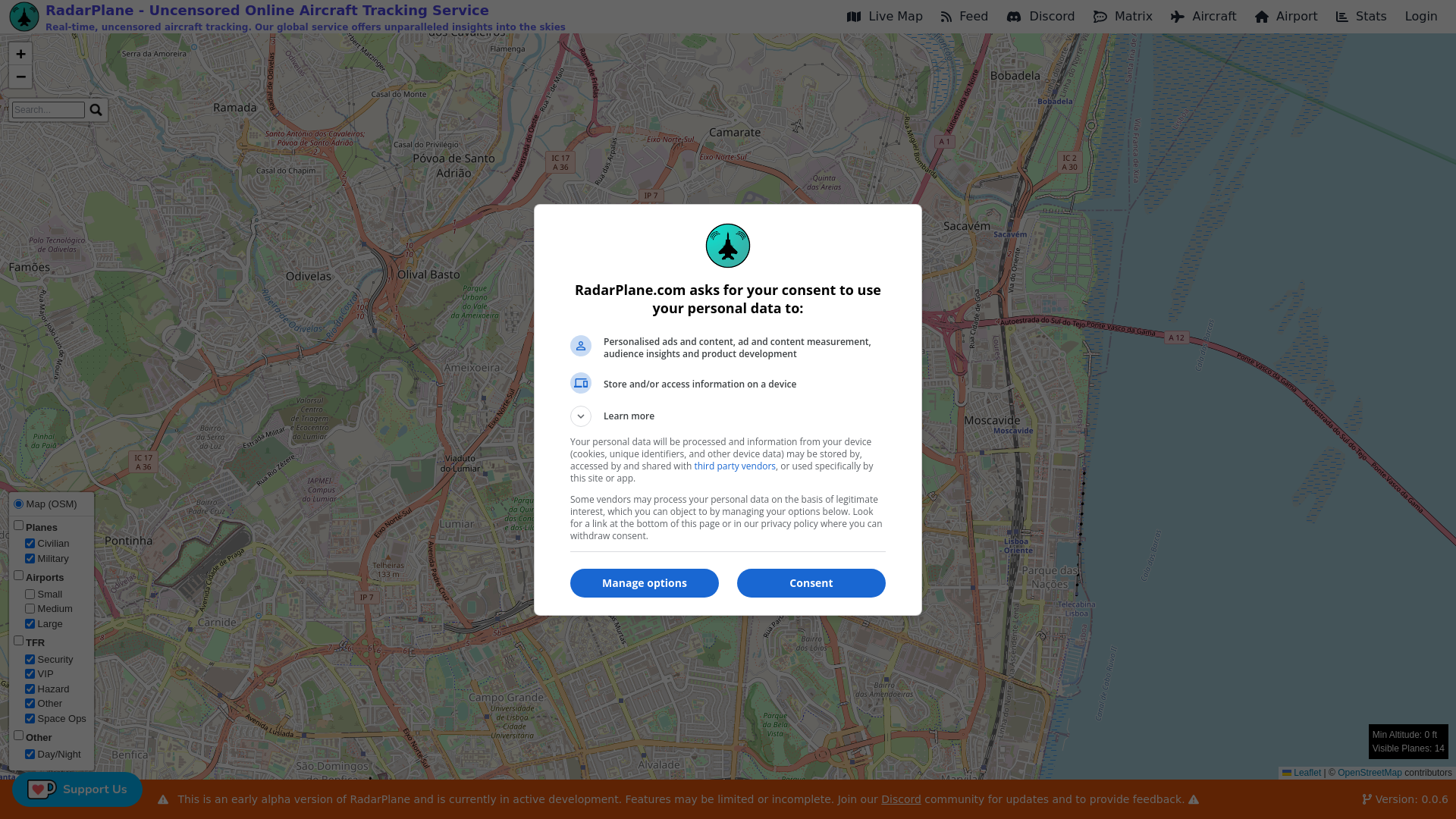Image resolution: width=1456 pixels, height=819 pixels.
Task: Open the Login menu item
Action: [1420, 17]
